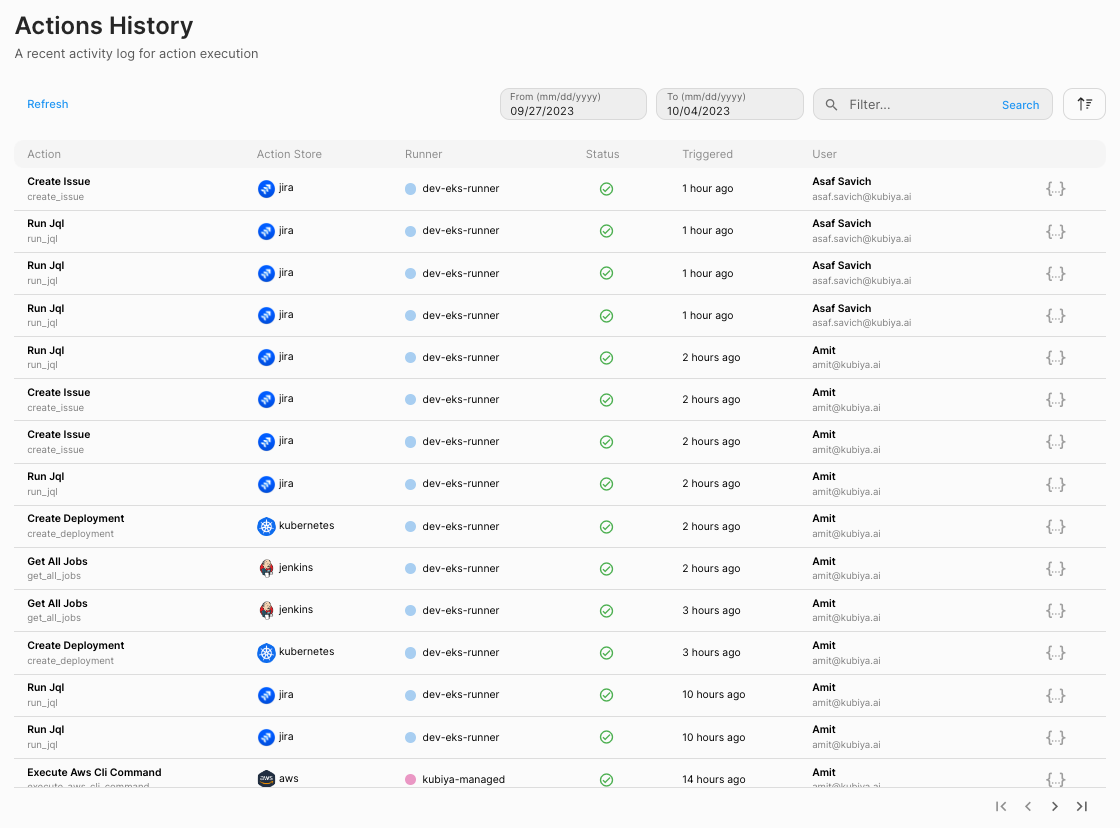The image size is (1120, 828).
Task: Click the jenkins icon in first Get All Jobs row
Action: coord(266,568)
